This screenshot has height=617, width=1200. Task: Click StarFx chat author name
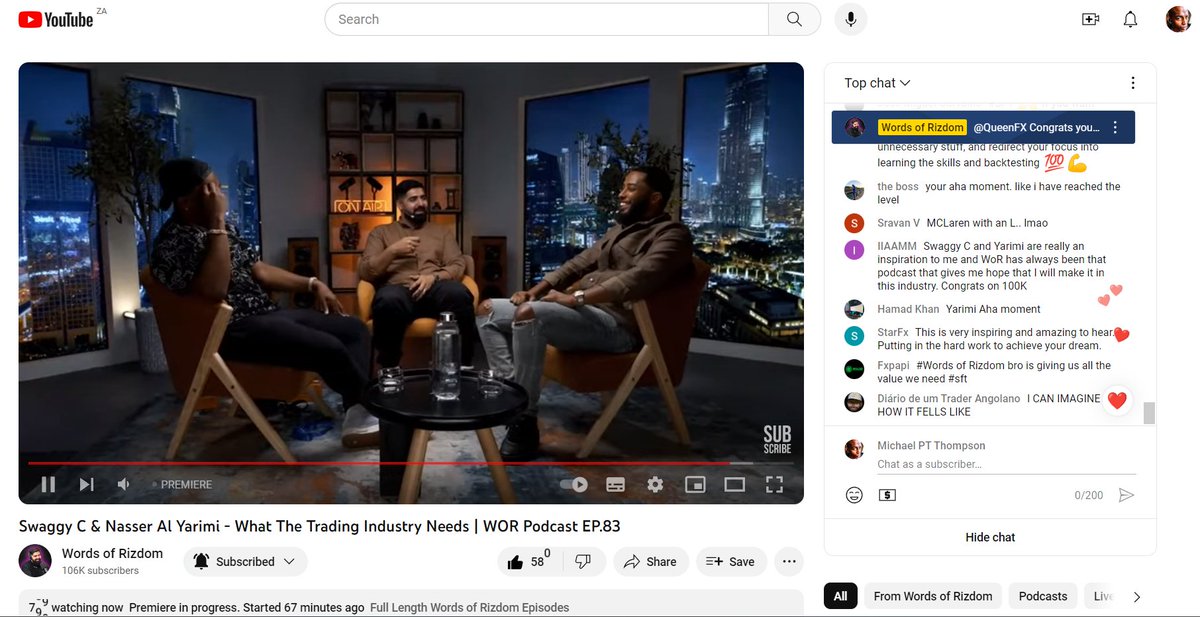892,332
